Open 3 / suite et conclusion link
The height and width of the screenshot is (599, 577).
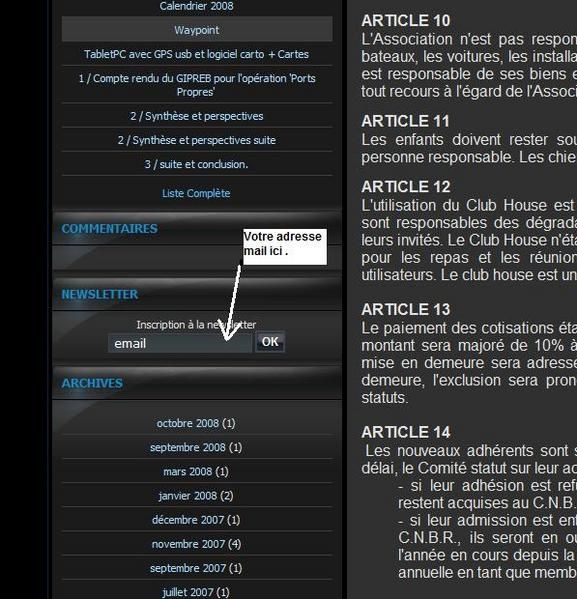[x=196, y=164]
